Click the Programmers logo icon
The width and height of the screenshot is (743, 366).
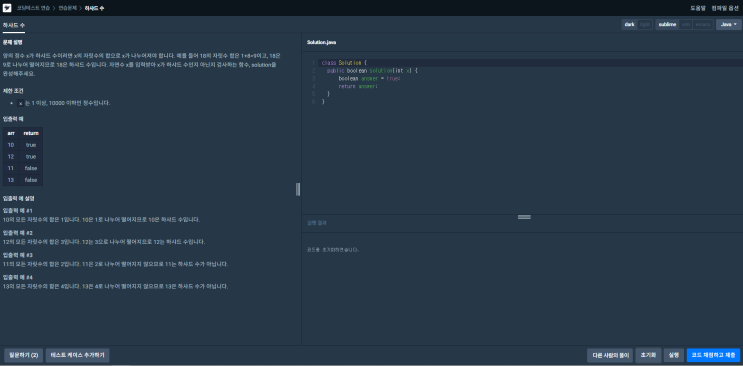pyautogui.click(x=7, y=8)
